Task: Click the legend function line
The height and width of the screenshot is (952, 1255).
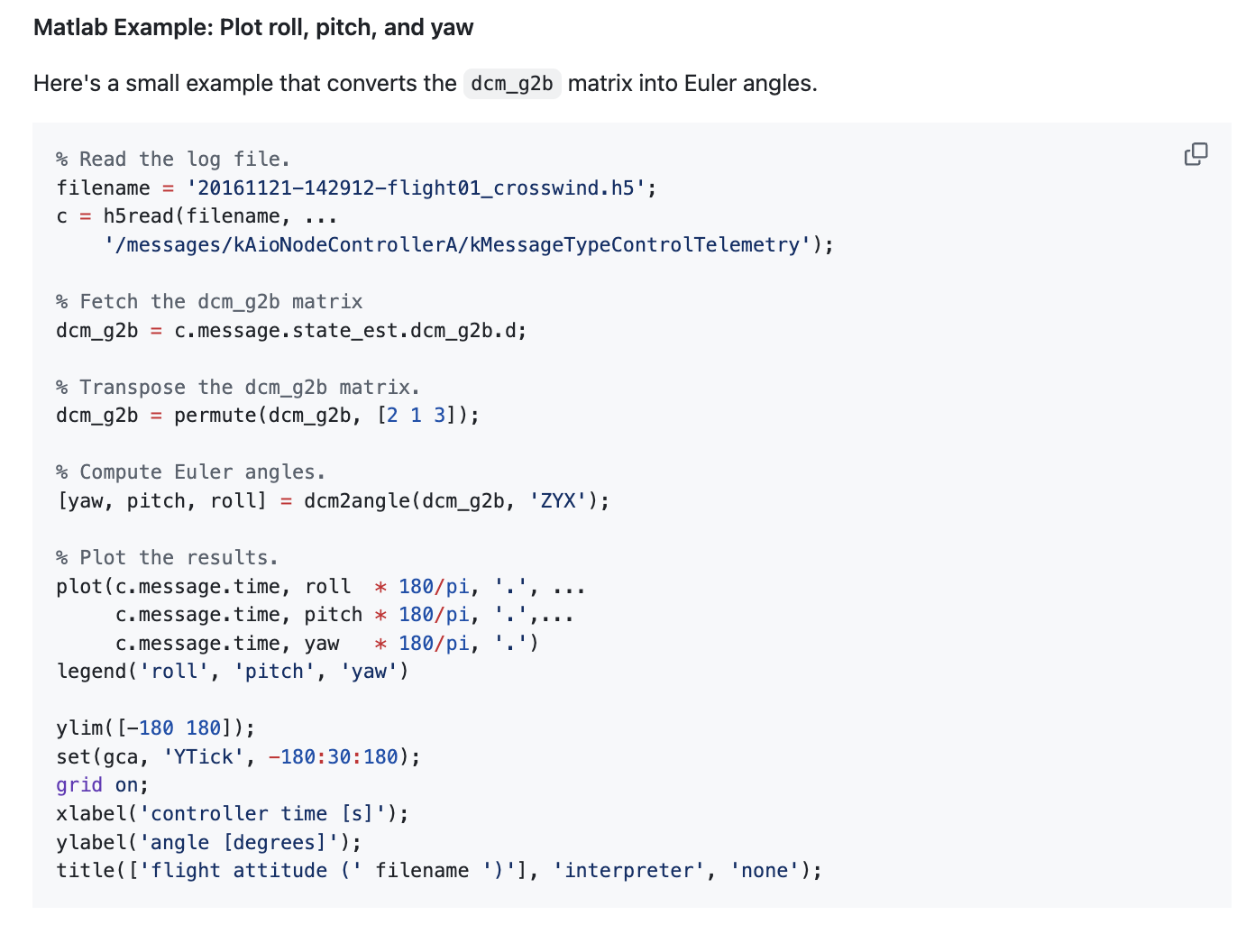Action: [232, 672]
